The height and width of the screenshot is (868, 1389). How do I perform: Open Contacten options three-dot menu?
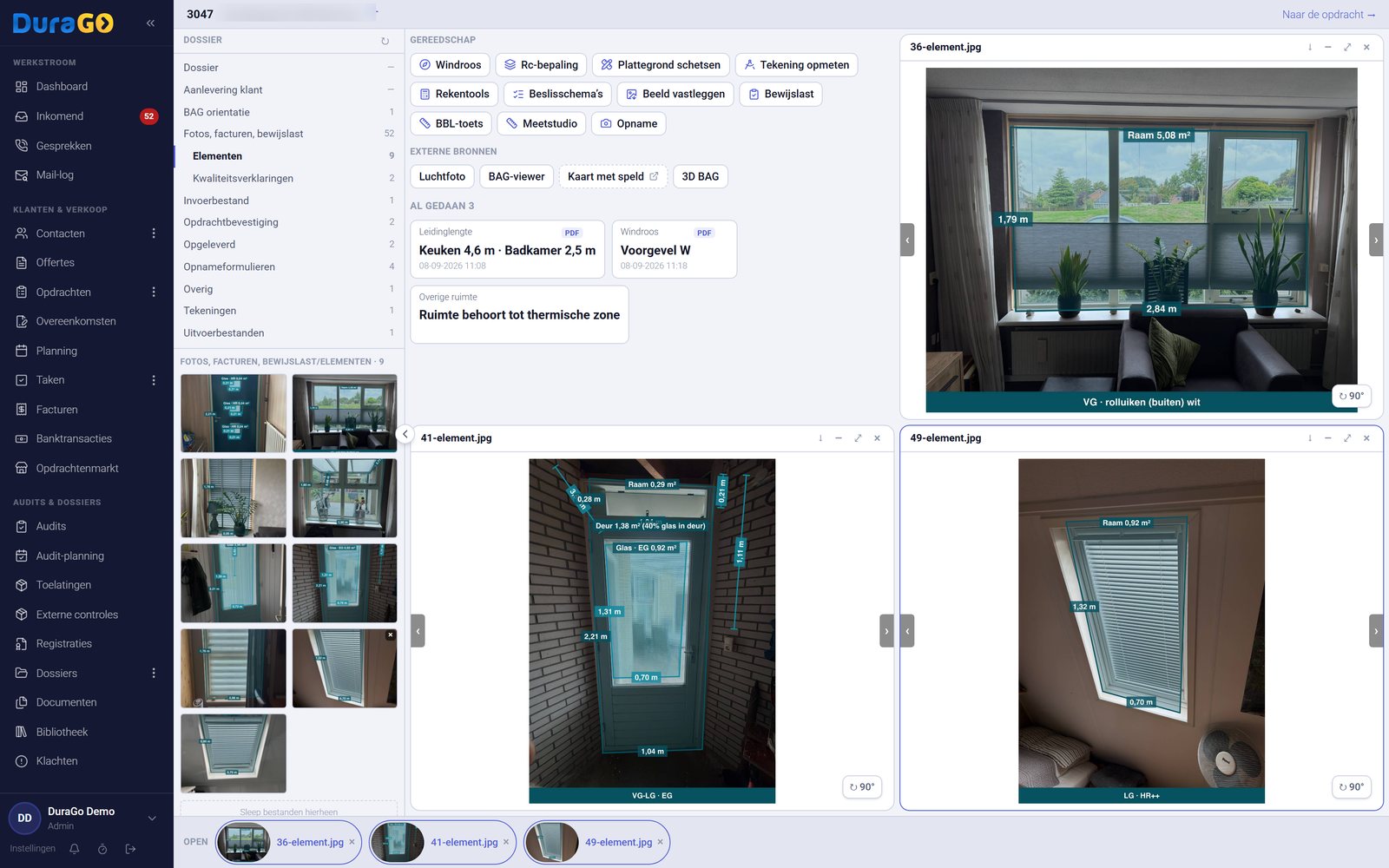(154, 233)
